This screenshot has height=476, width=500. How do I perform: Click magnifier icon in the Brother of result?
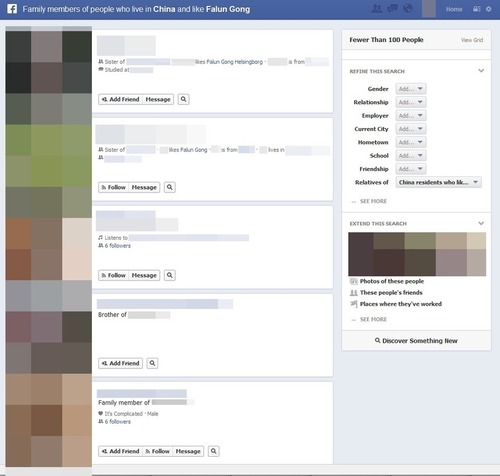[x=152, y=363]
